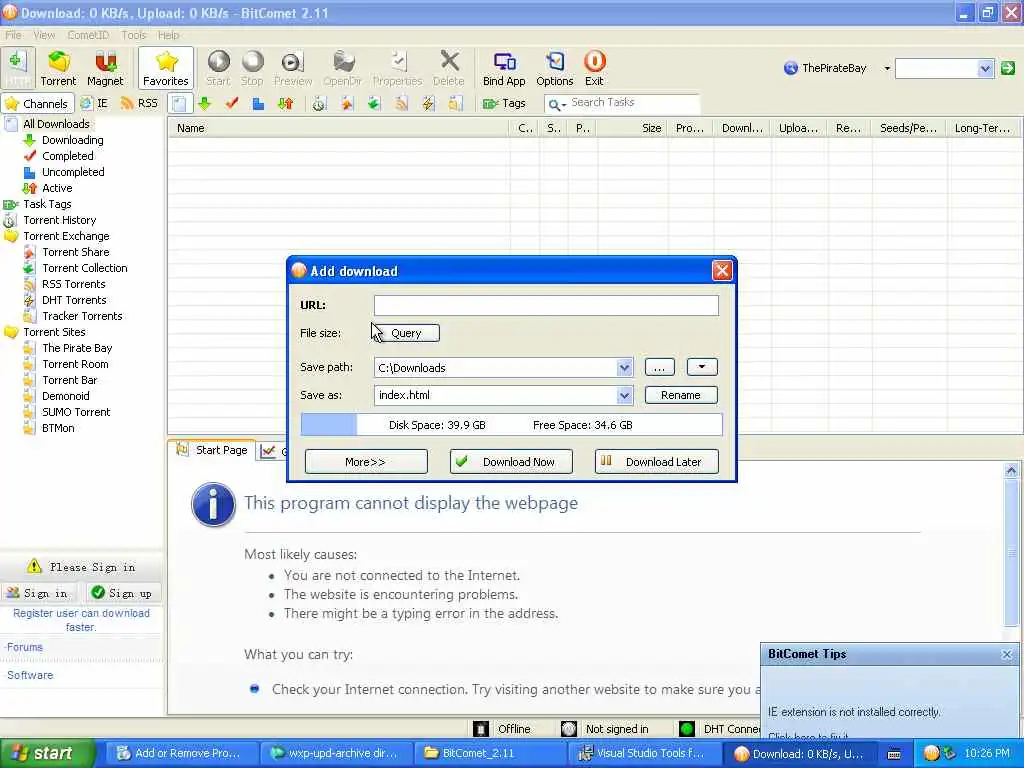Open the Favorites star button
The height and width of the screenshot is (768, 1024).
[x=166, y=69]
